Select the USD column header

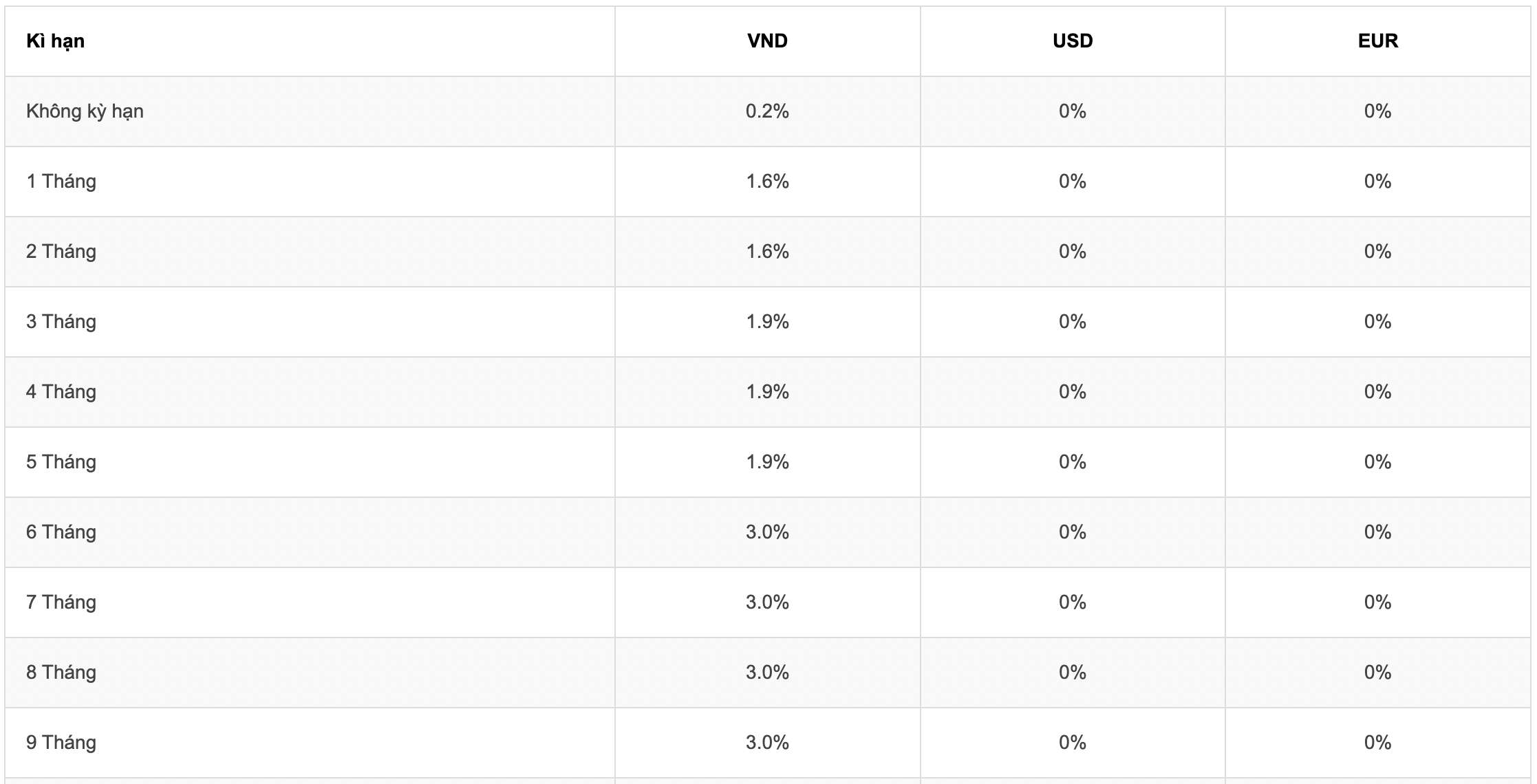click(1073, 41)
